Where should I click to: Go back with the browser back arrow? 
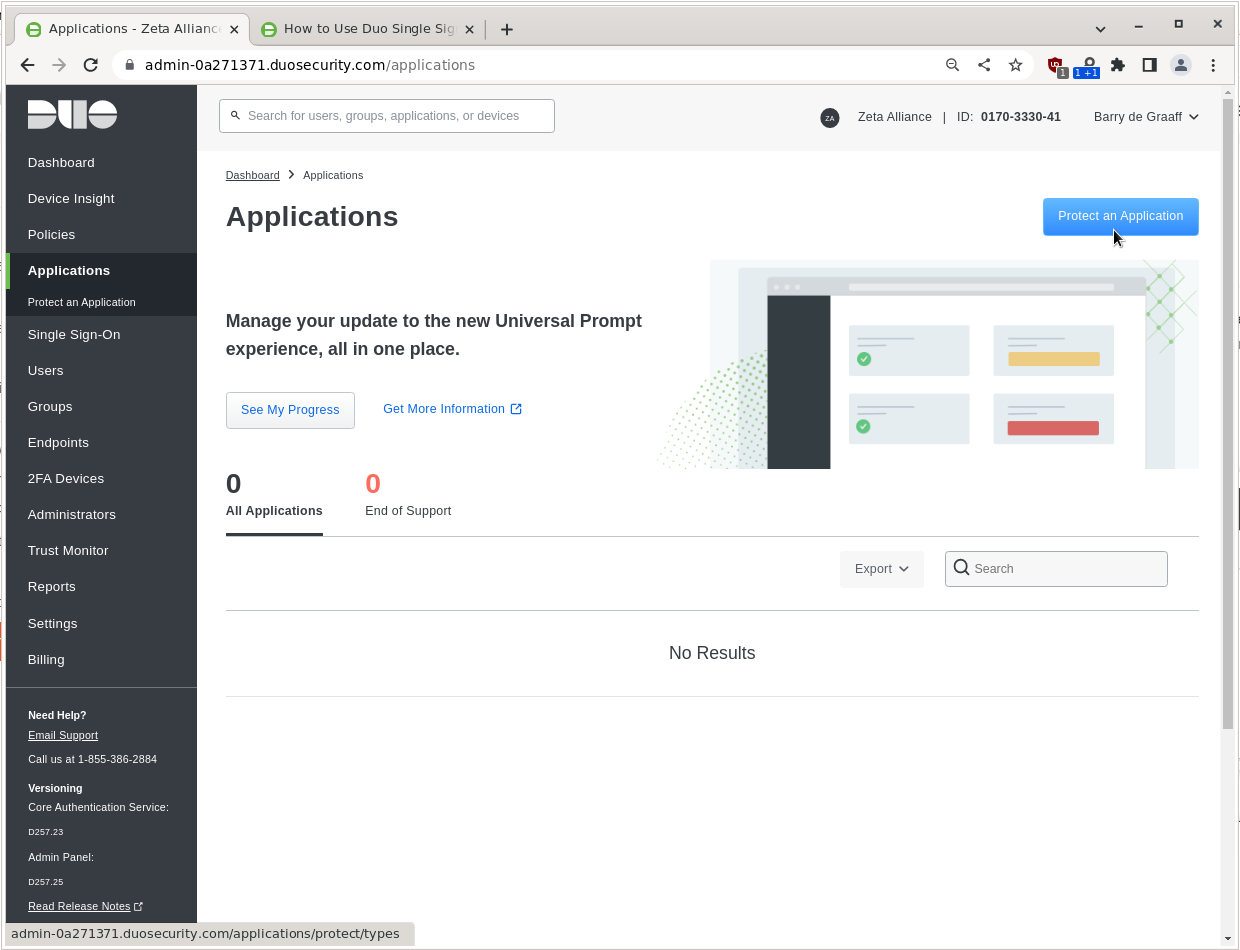(27, 65)
